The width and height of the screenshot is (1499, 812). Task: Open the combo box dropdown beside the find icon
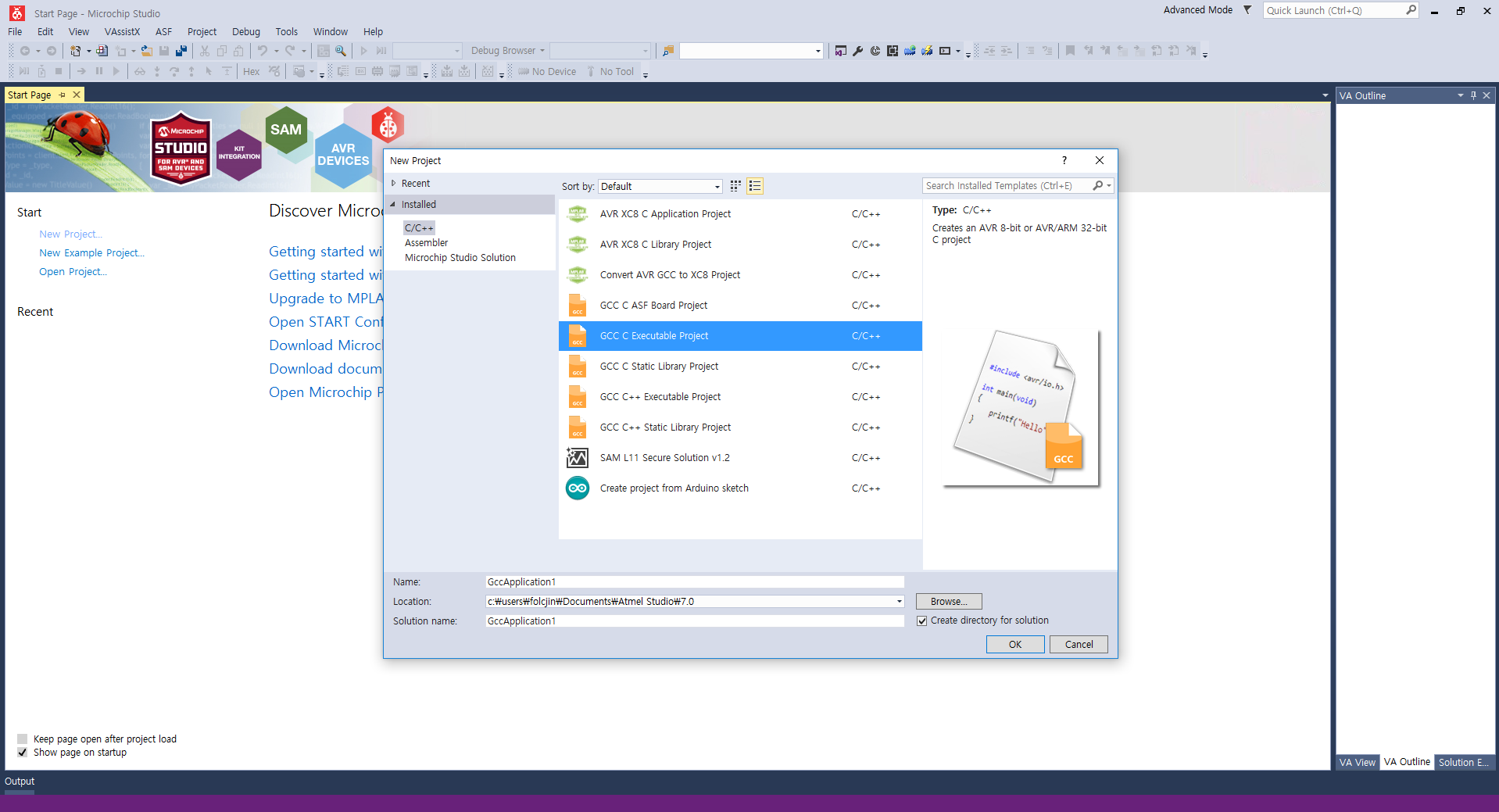[x=818, y=51]
